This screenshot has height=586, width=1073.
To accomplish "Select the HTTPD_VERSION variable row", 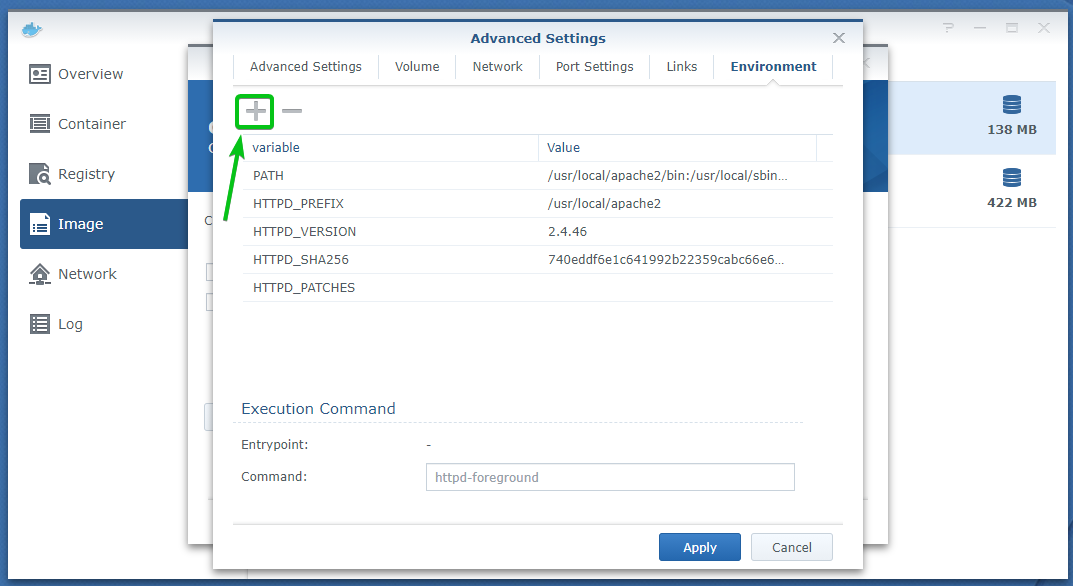I will pos(537,232).
